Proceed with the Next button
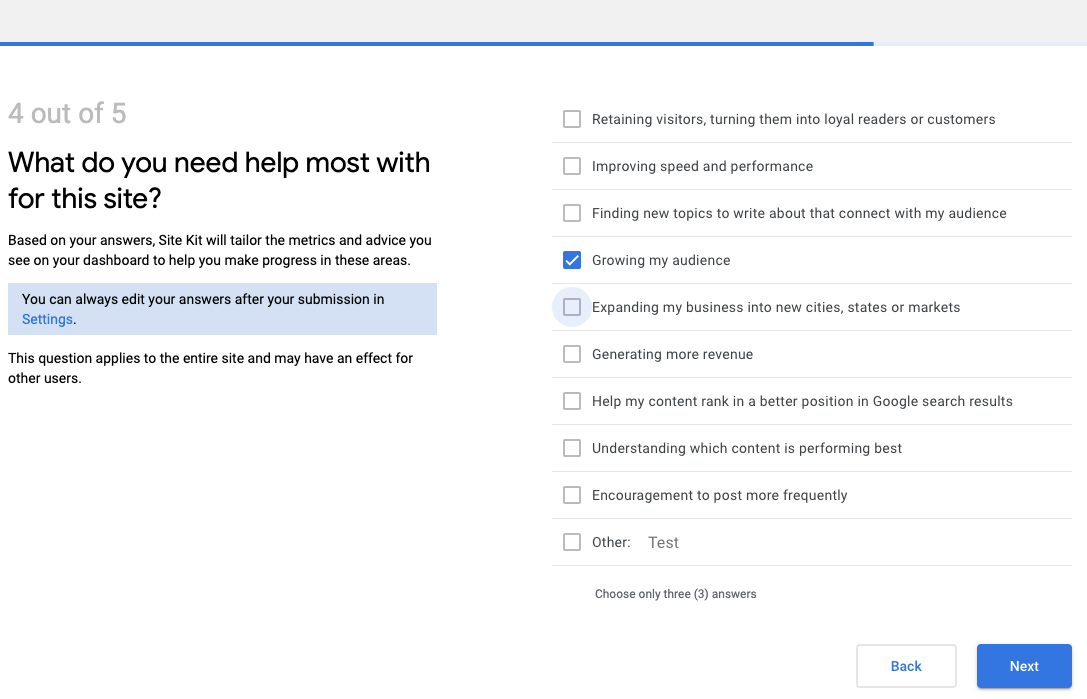Screen dimensions: 1087x699 pos(1024,666)
